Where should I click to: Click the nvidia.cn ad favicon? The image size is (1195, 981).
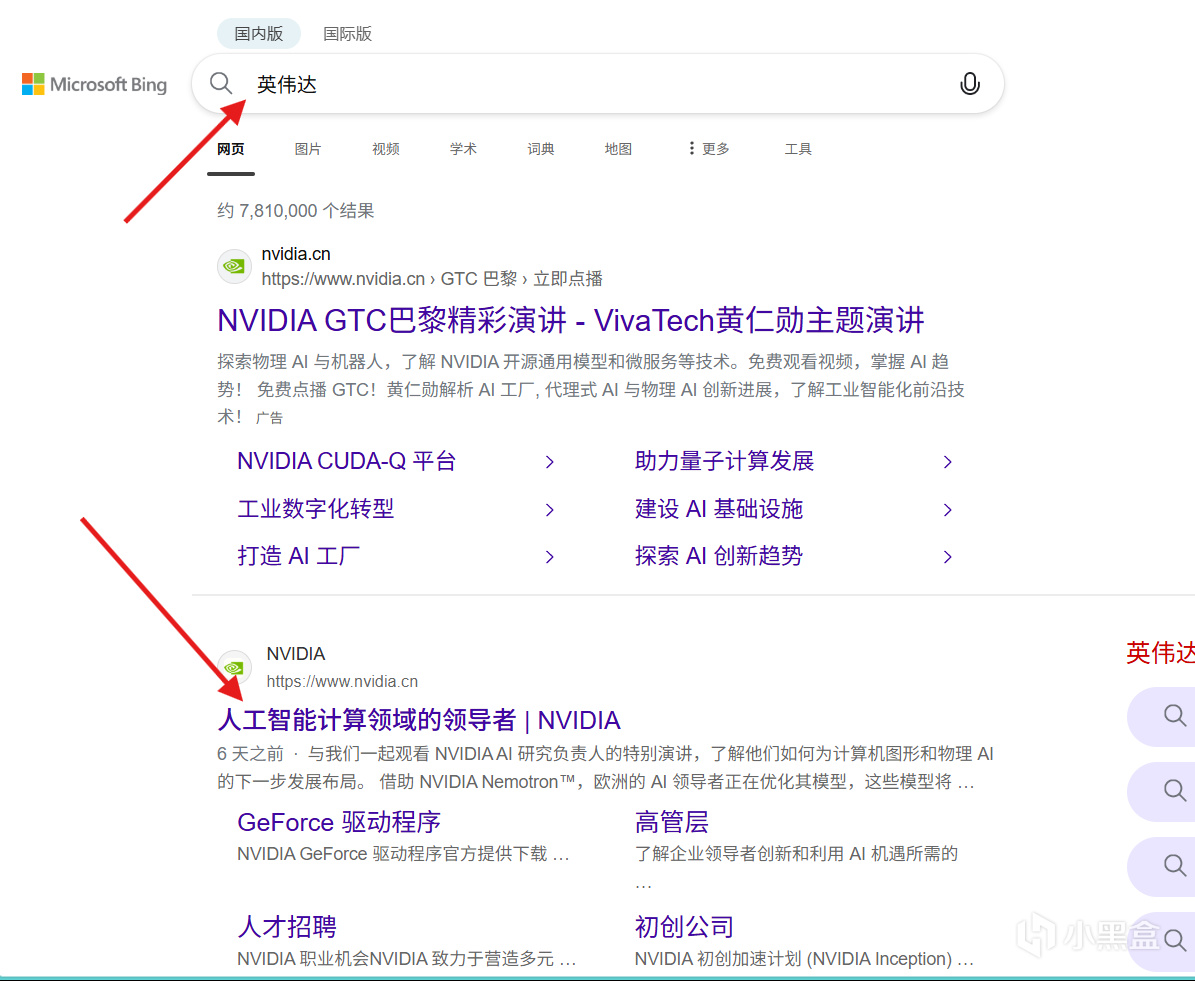click(234, 266)
